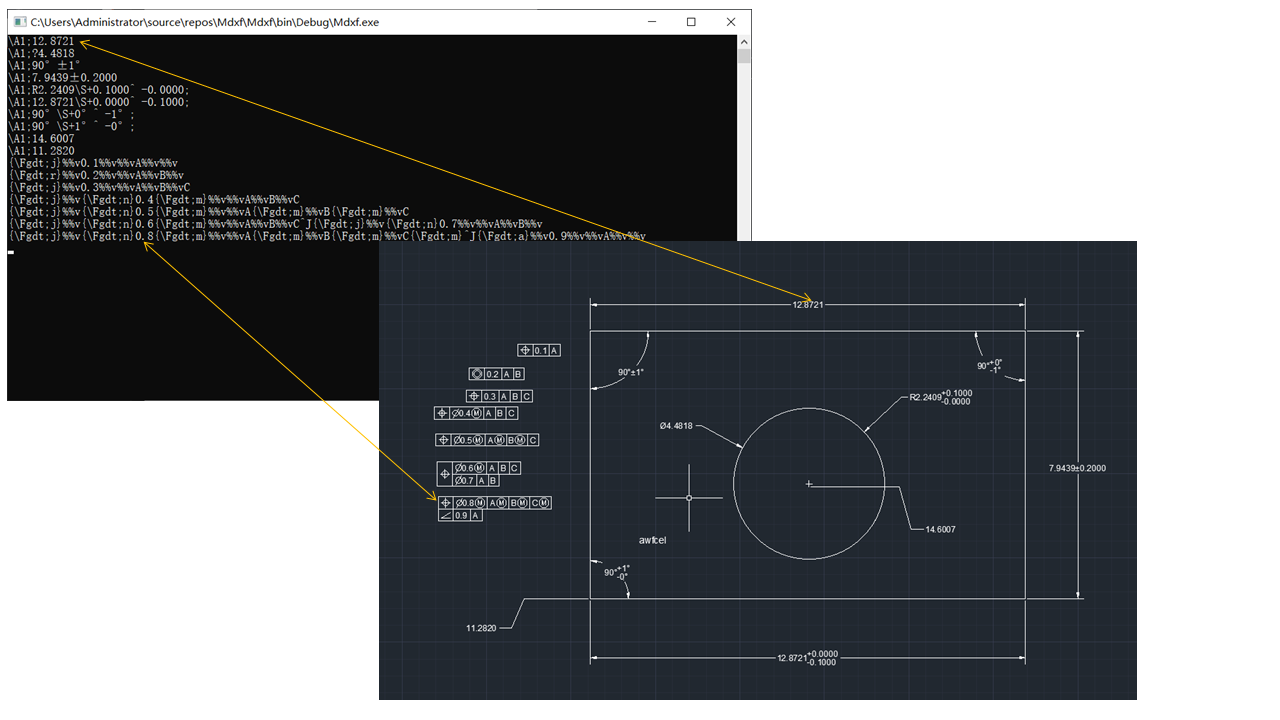The image size is (1280, 720).
Task: Click the 90°+0°-1° angle dimension text
Action: click(990, 366)
